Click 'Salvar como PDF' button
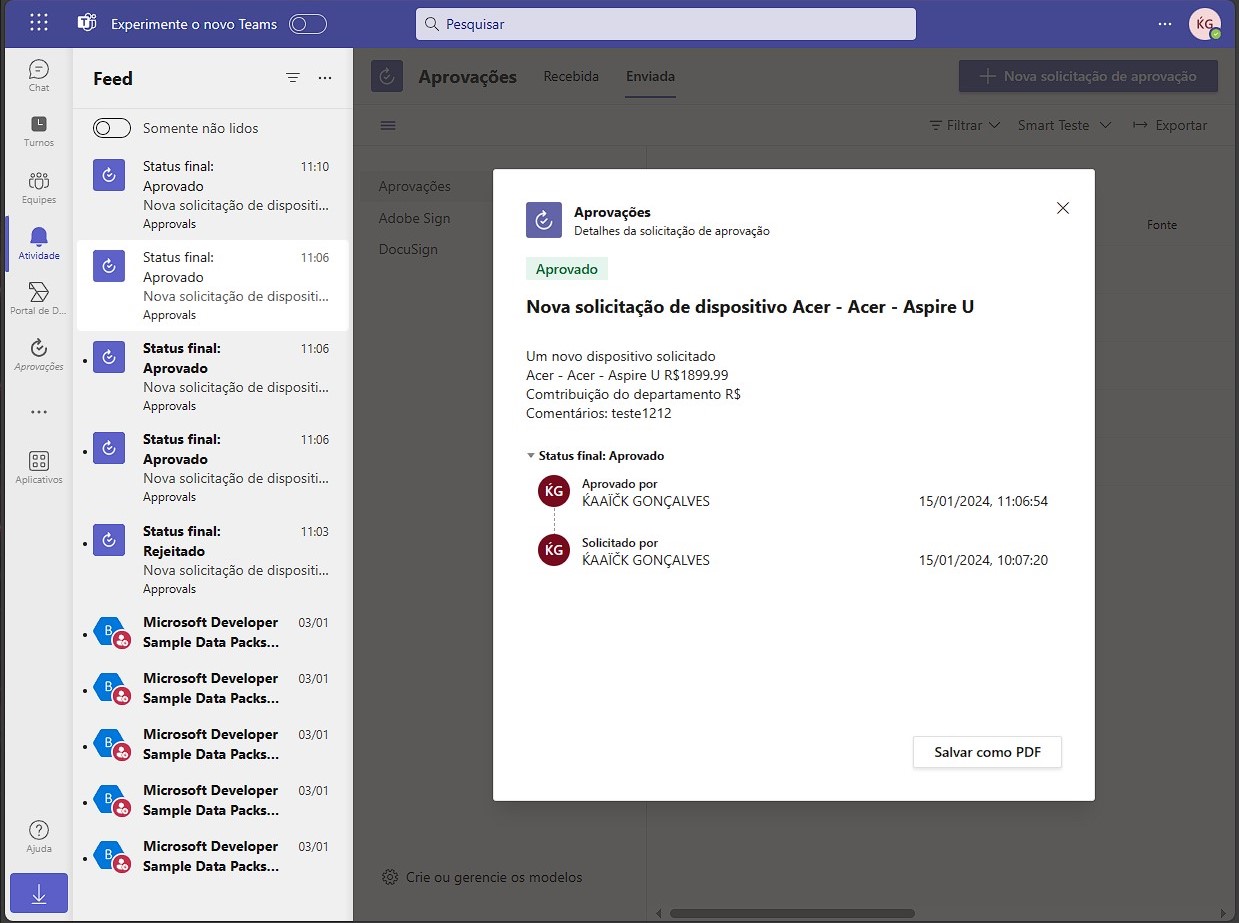This screenshot has height=923, width=1239. click(x=987, y=752)
